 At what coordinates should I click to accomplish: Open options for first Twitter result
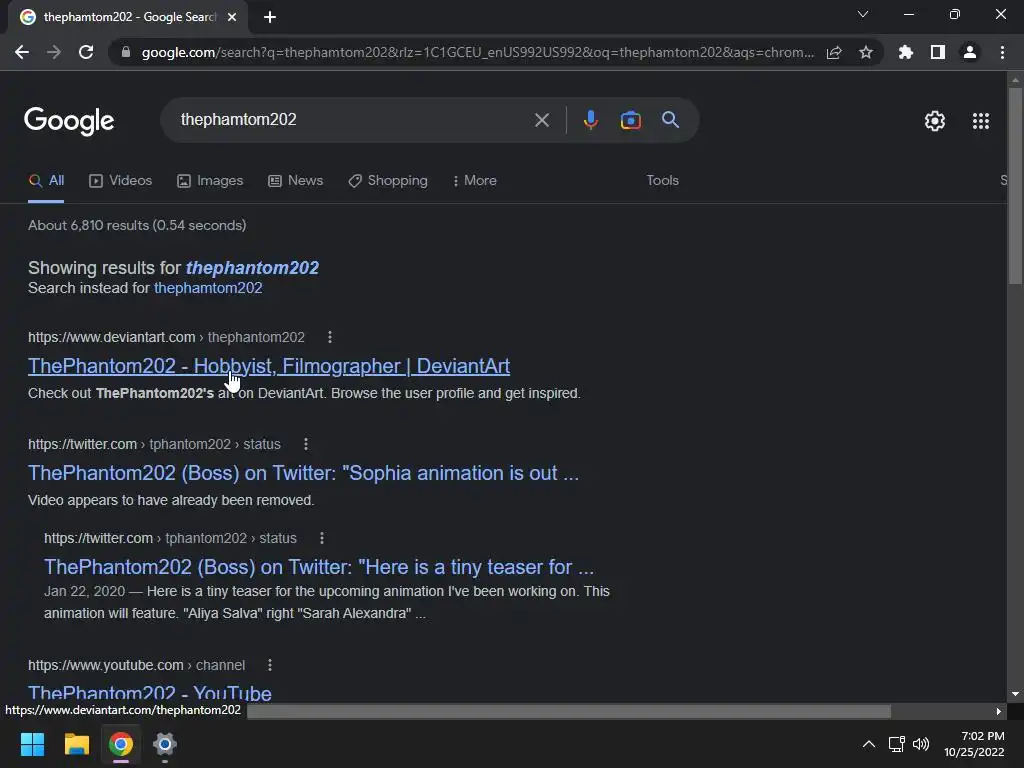coord(306,444)
